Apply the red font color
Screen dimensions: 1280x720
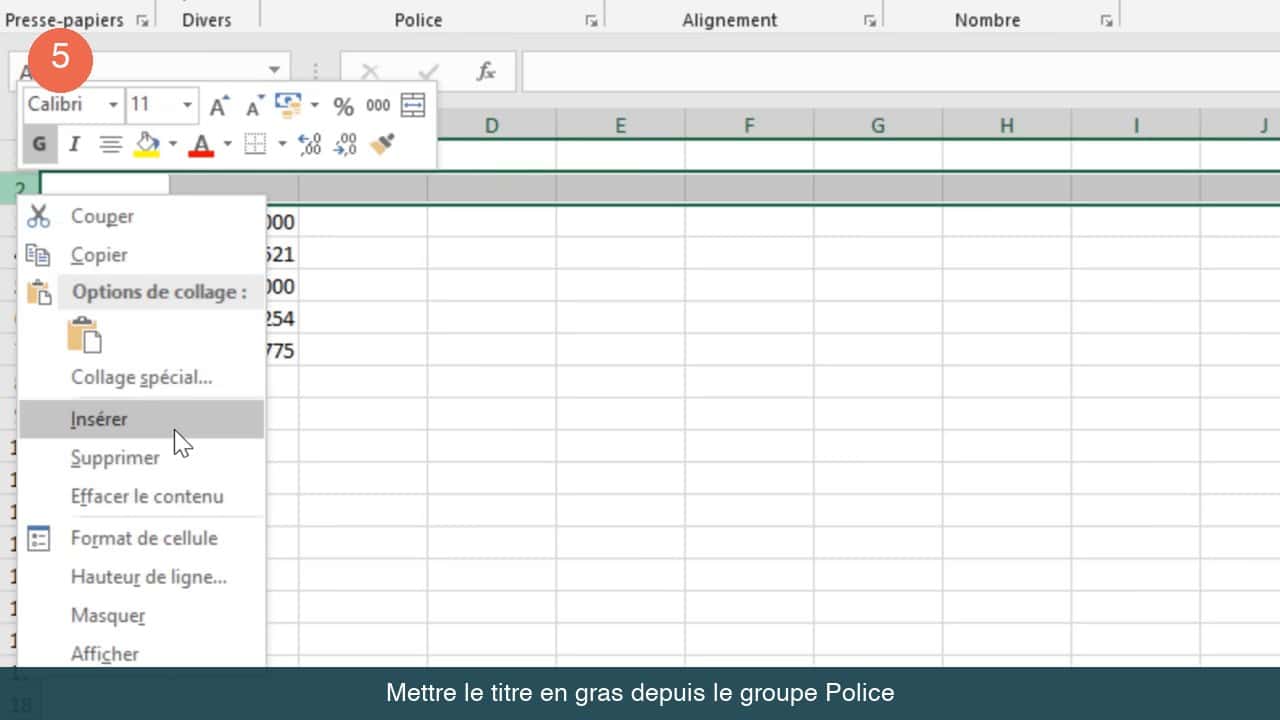pyautogui.click(x=202, y=144)
